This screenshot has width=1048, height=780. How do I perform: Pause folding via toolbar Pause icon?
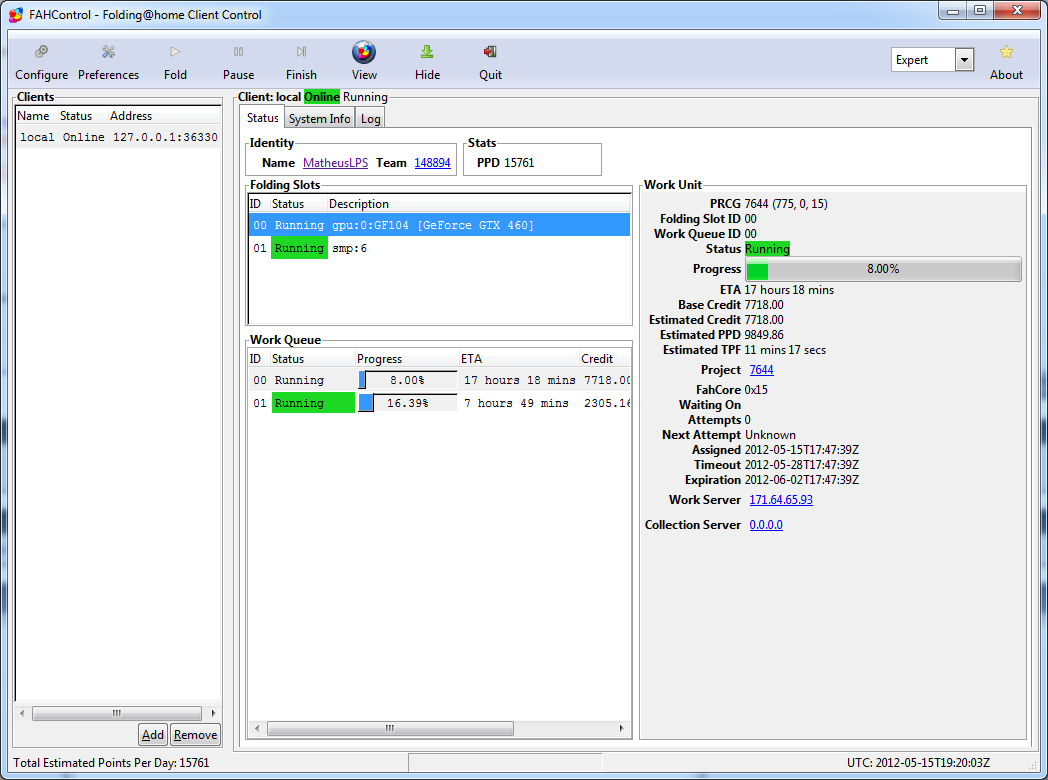pyautogui.click(x=239, y=62)
